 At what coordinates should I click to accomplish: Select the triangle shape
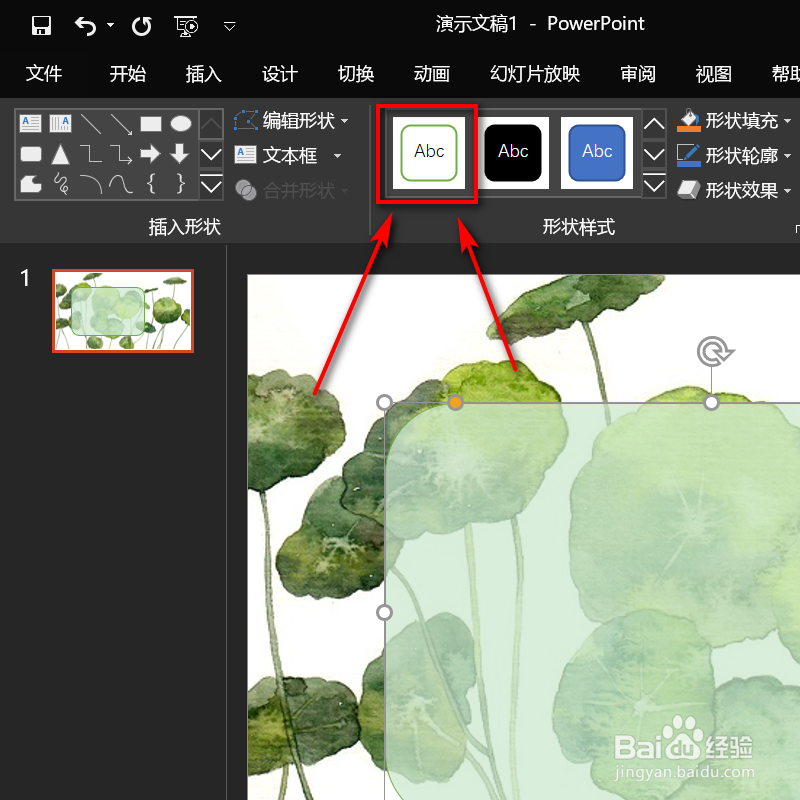[x=60, y=154]
